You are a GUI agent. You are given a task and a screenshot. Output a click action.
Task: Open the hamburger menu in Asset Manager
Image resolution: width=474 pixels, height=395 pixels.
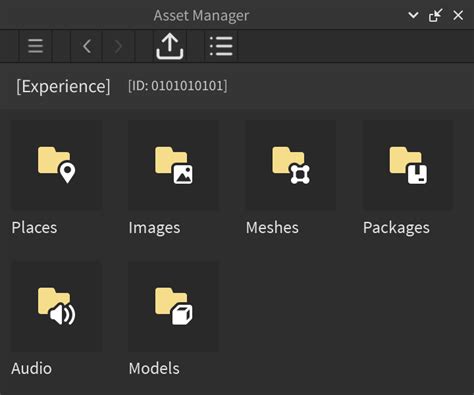(35, 46)
